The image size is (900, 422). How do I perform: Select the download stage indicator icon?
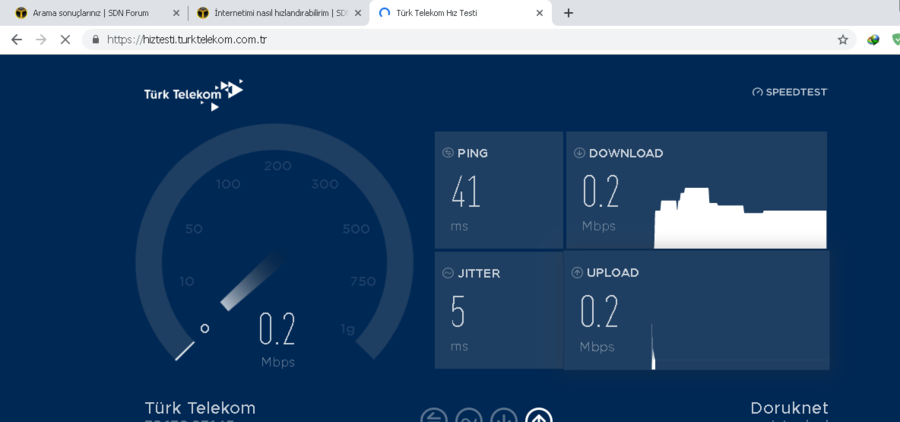pos(503,416)
